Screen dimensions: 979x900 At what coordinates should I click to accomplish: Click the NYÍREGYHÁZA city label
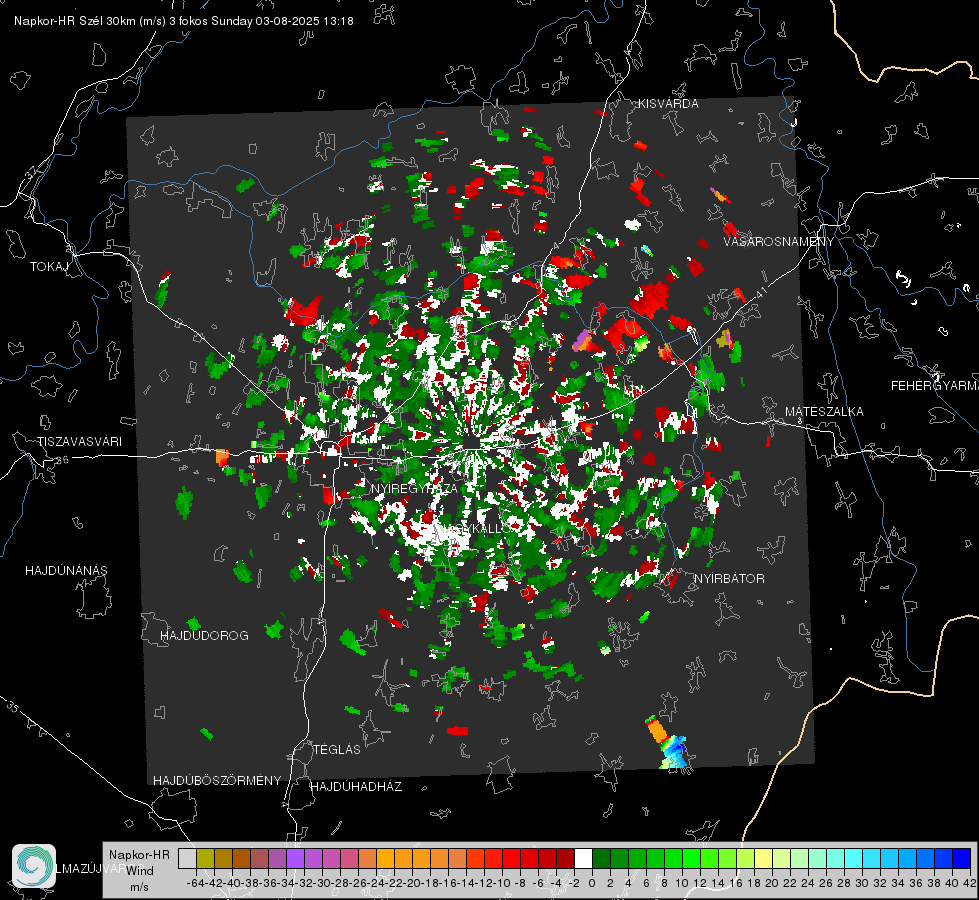point(414,488)
